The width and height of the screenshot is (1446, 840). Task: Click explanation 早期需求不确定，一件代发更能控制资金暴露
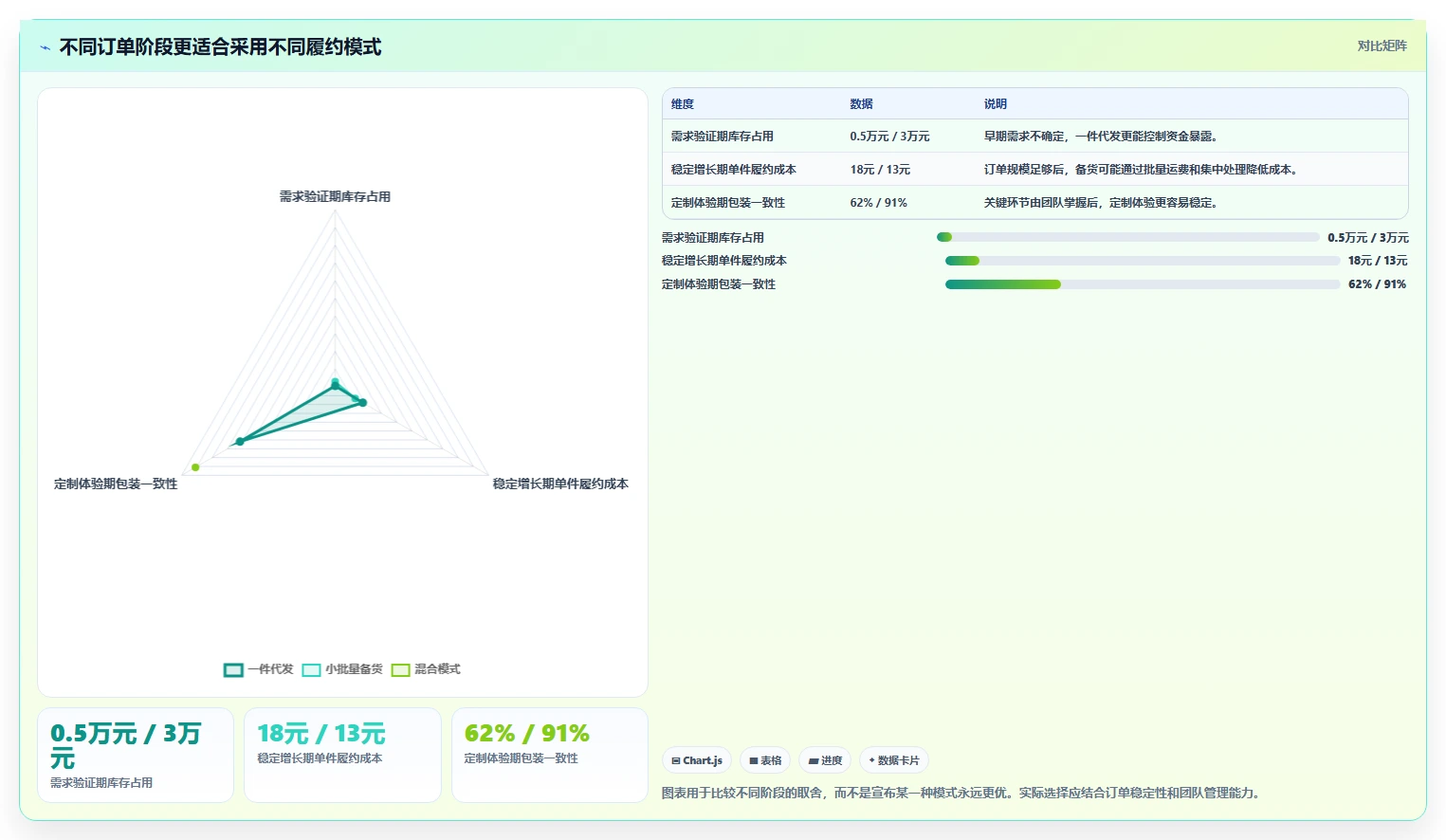click(x=1101, y=137)
